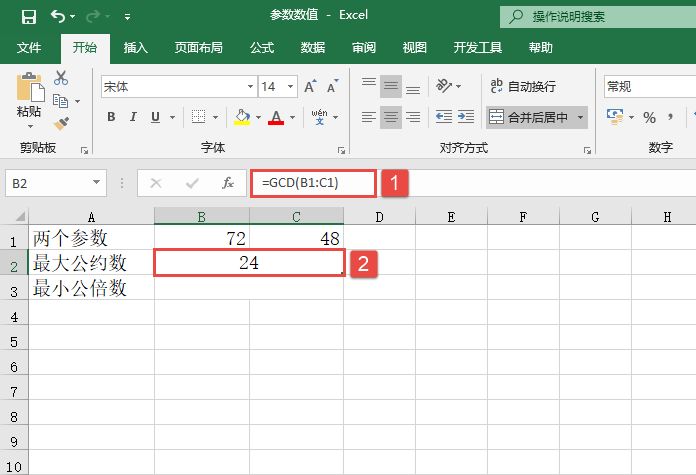The width and height of the screenshot is (696, 475).
Task: Click the Insert Function fx icon
Action: 228,183
